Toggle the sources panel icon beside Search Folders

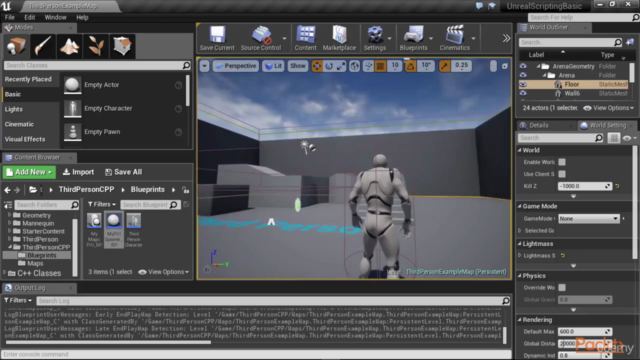point(8,205)
